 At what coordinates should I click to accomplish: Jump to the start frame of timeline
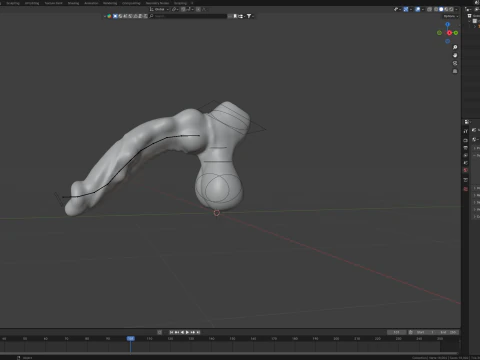171,332
